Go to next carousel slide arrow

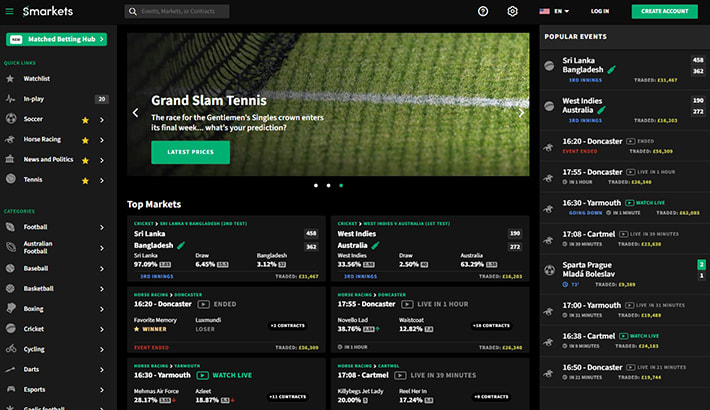(521, 112)
